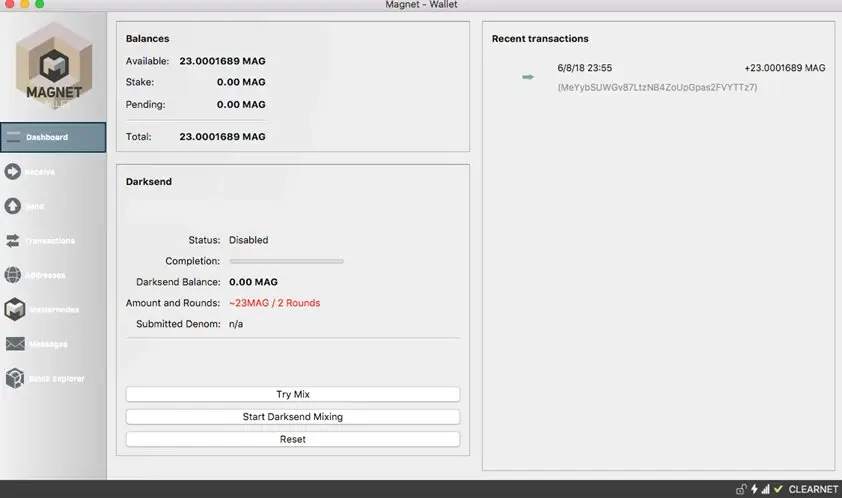Click the Recent transactions heading
This screenshot has width=842, height=498.
[x=540, y=39]
